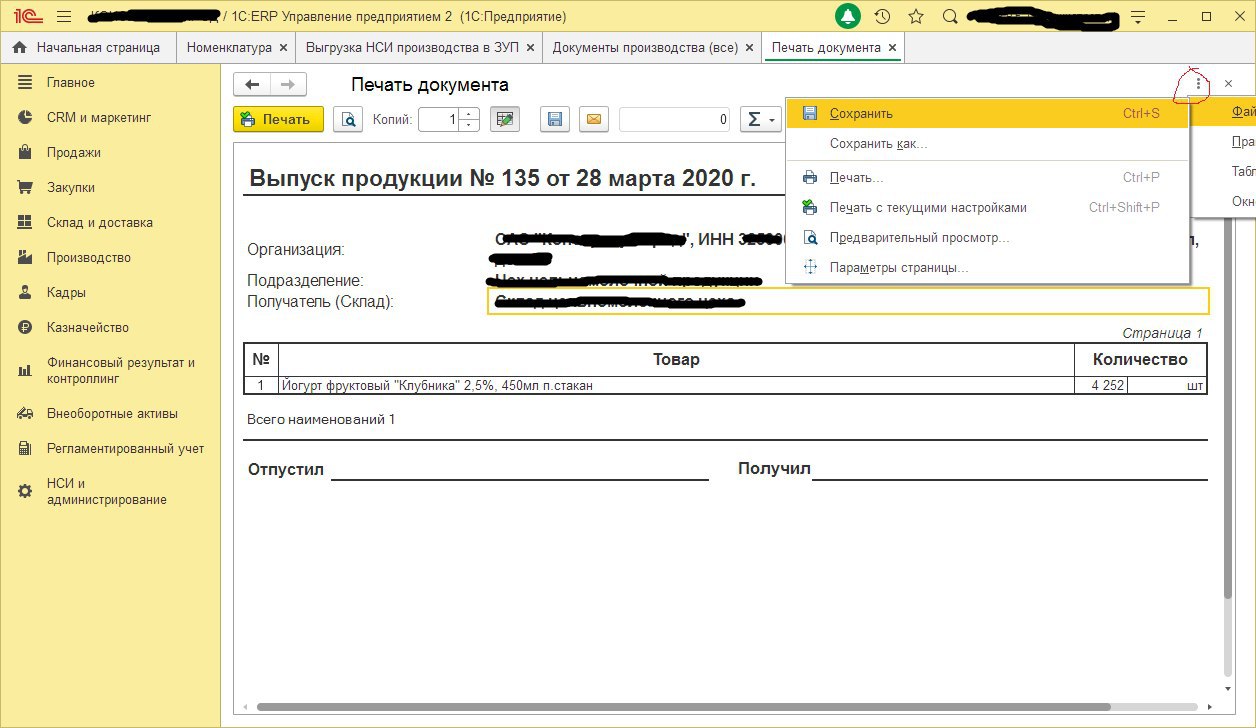Switch to Начальная страница tab

coord(88,47)
